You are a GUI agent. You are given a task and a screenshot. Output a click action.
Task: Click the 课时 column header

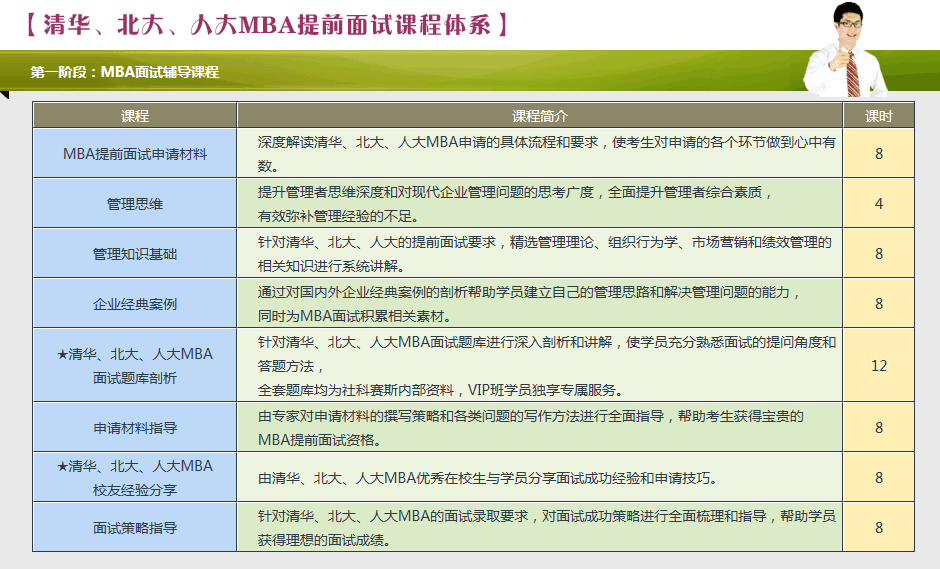click(x=879, y=116)
